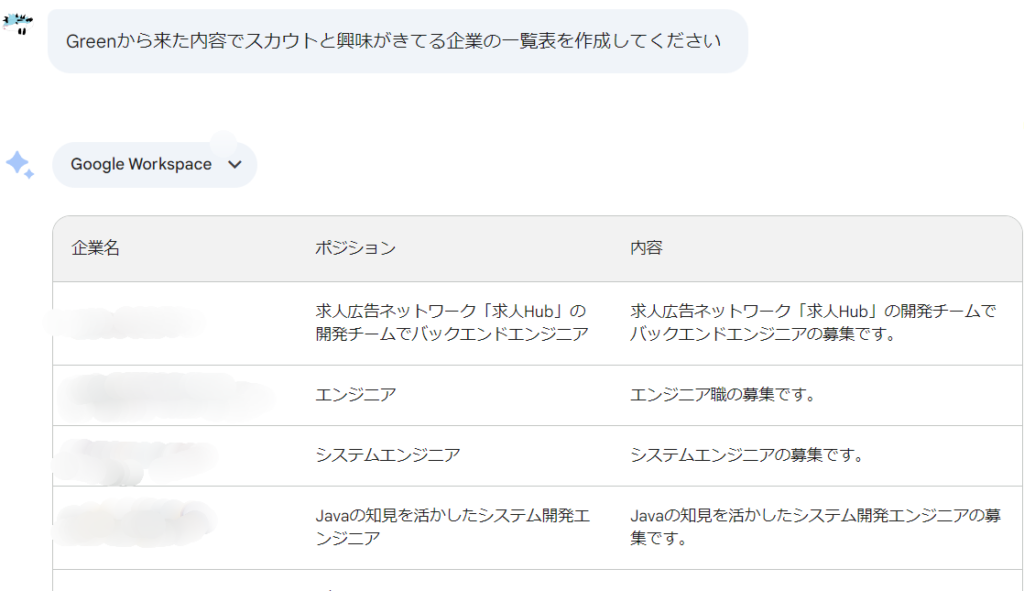
Task: Click the エンジニア職の募集です content cell
Action: pos(722,395)
